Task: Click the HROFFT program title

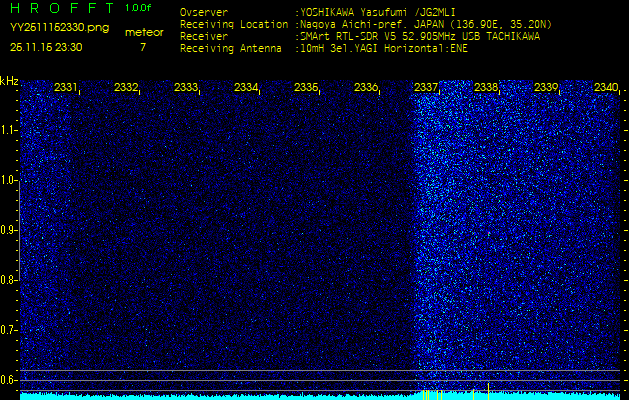Action: coord(62,8)
